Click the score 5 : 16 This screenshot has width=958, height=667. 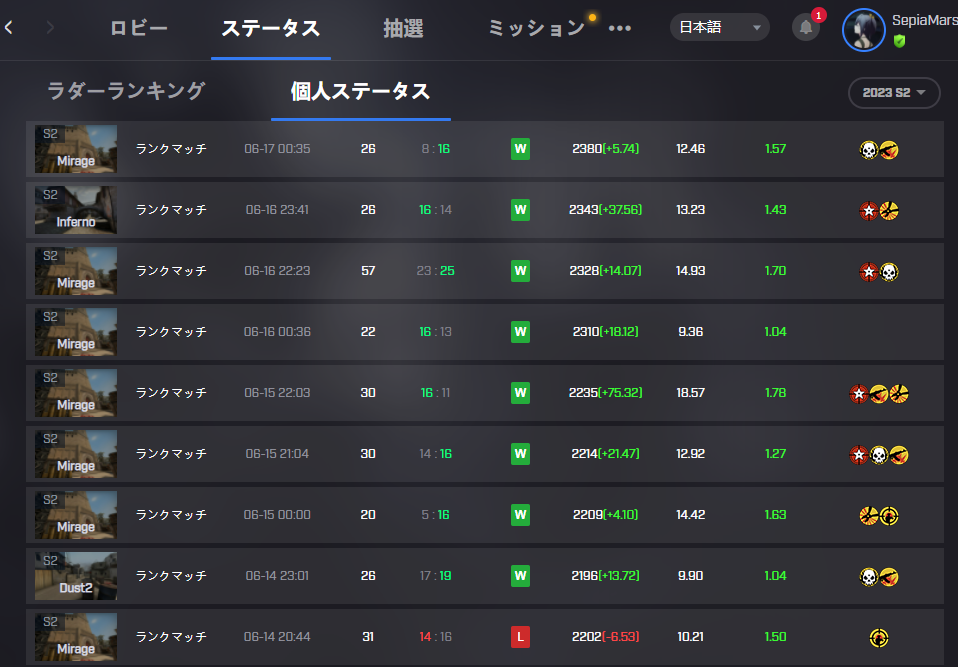436,515
